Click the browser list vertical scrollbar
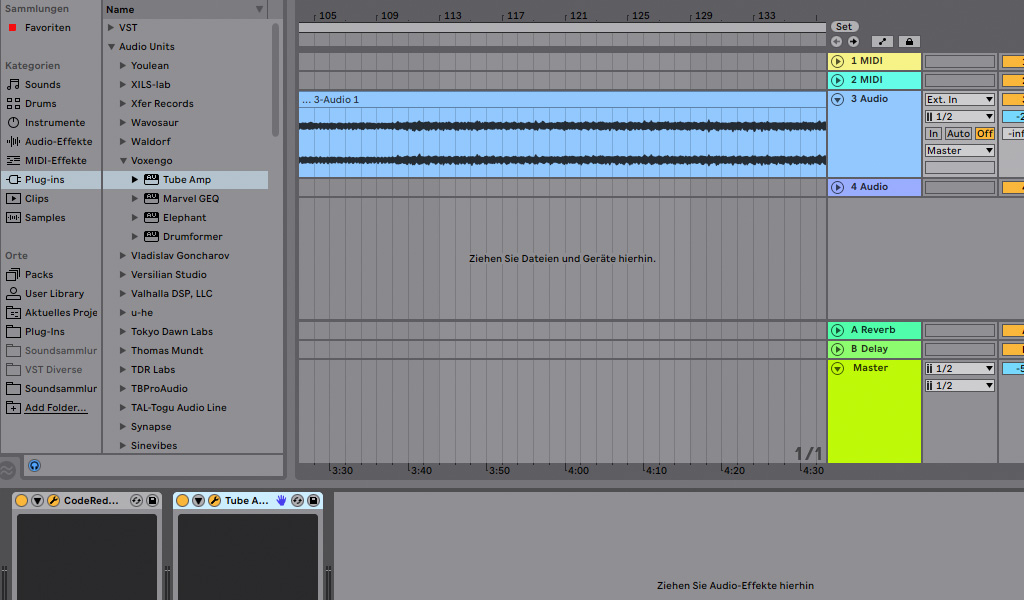The width and height of the screenshot is (1024, 600). 276,80
